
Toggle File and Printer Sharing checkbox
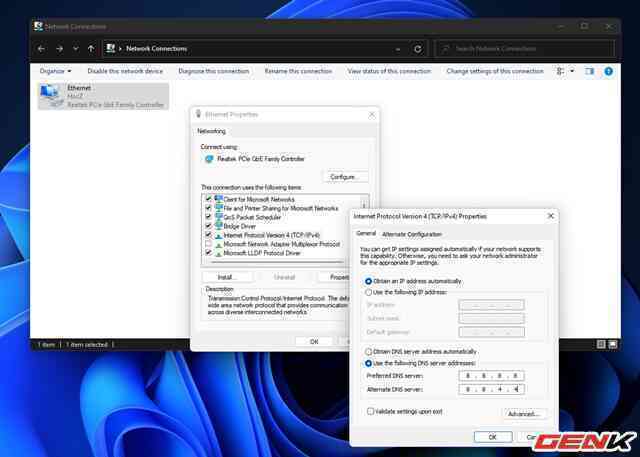point(208,208)
